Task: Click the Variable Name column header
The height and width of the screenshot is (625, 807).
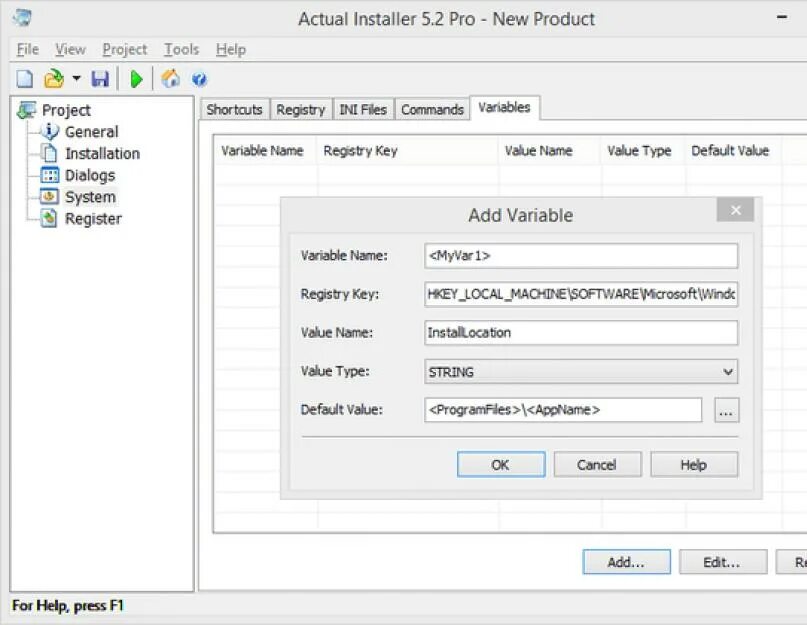Action: point(266,150)
